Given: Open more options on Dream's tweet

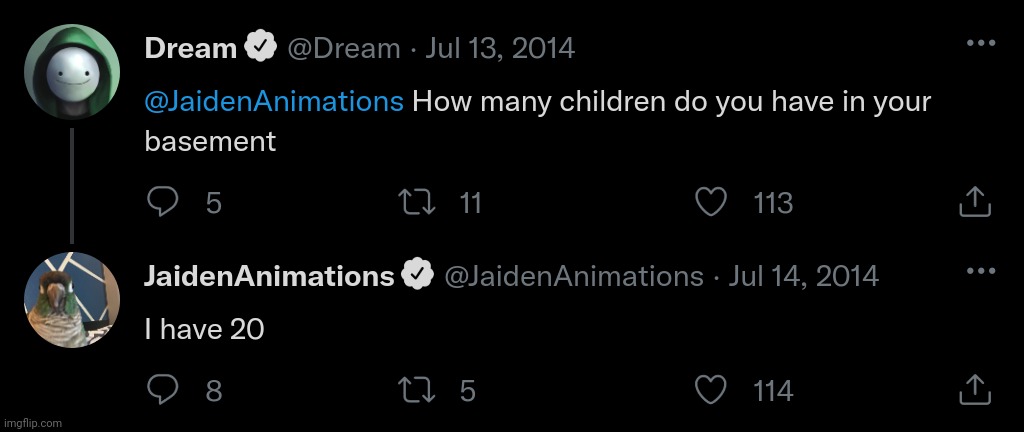Looking at the screenshot, I should coord(980,43).
